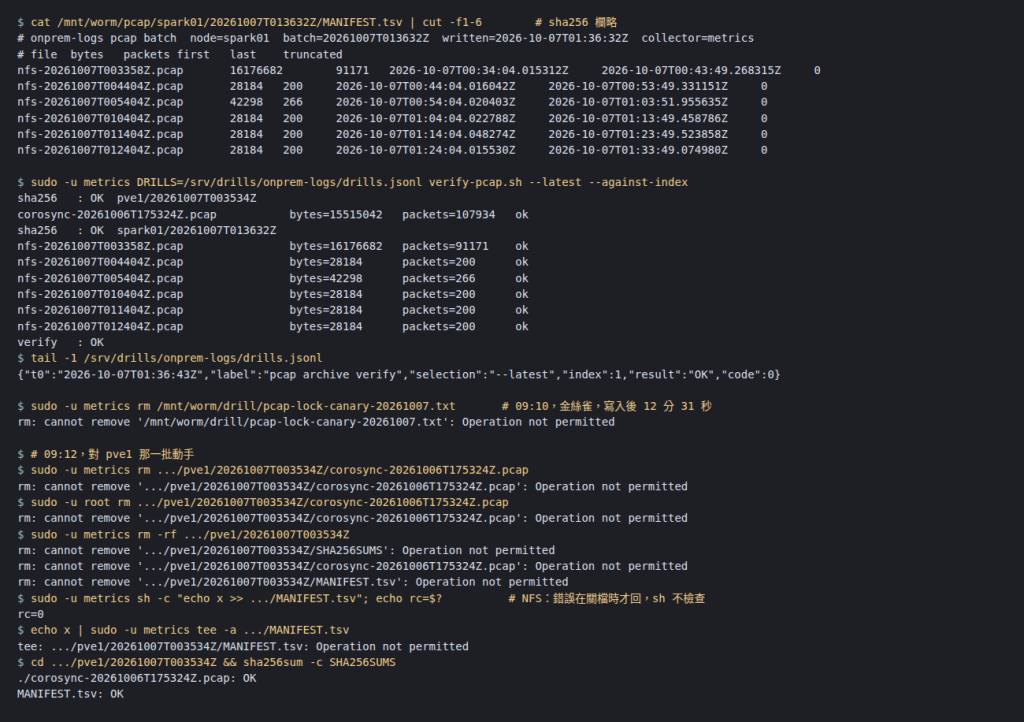Click the 'rc=0' output line
The width and height of the screenshot is (1024, 722).
31,614
